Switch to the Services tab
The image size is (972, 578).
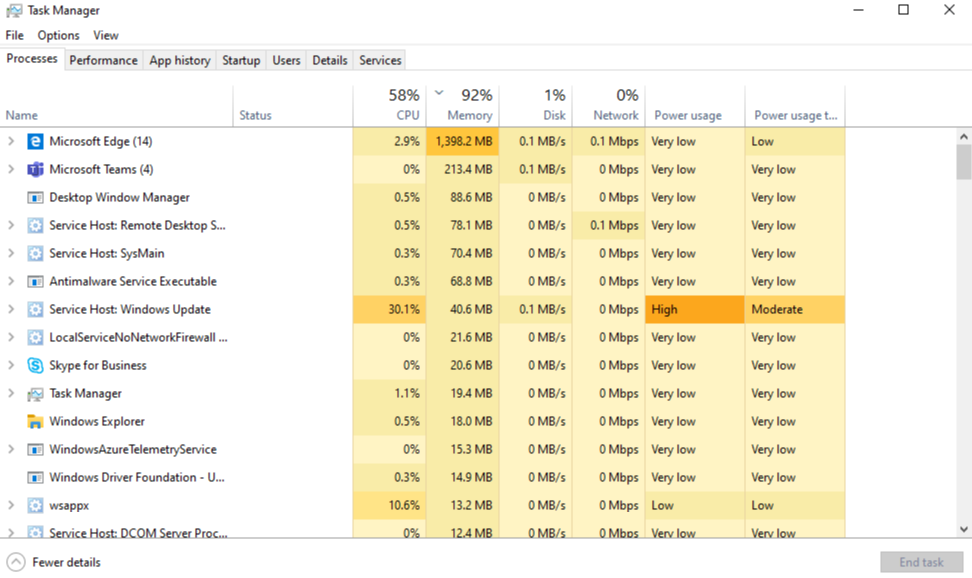click(380, 60)
